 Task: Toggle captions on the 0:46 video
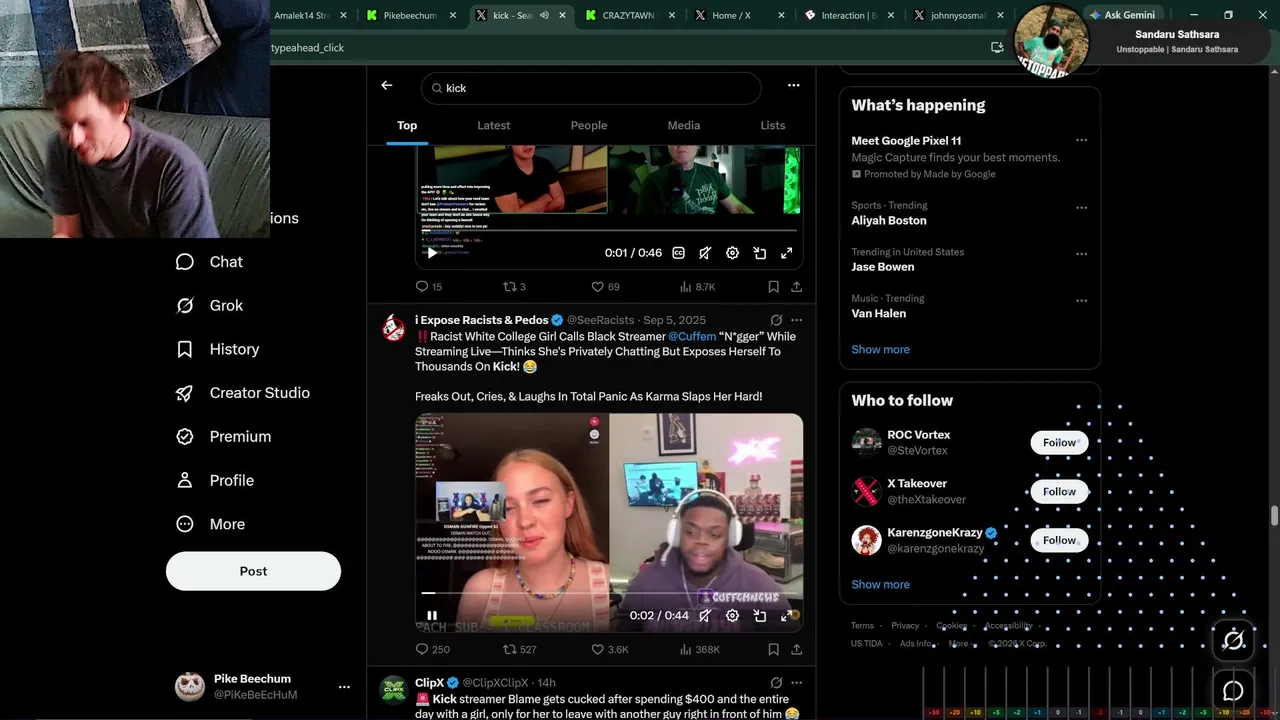(679, 253)
